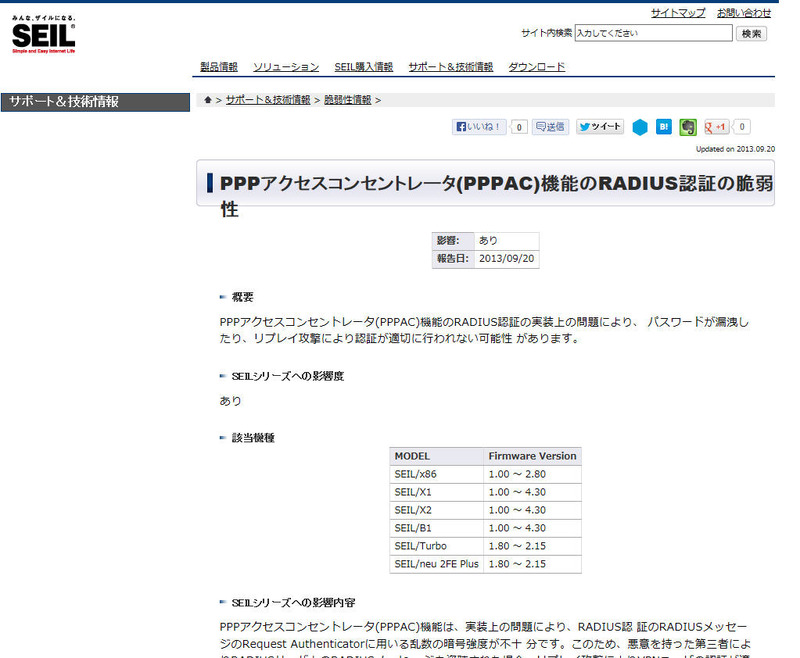Click the Google +1 button

[716, 127]
